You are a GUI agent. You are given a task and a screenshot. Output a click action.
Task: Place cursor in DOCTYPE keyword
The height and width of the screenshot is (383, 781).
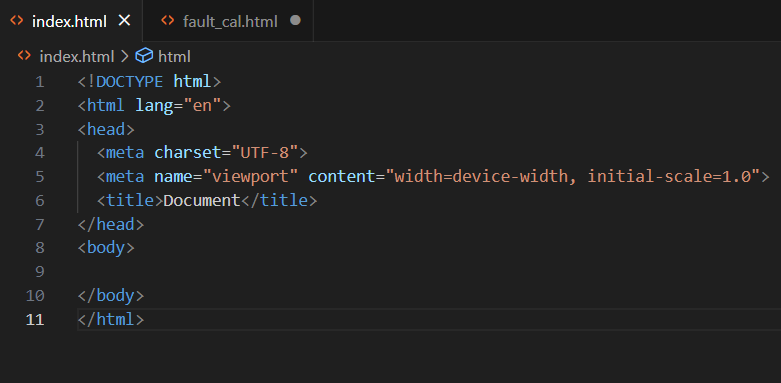[130, 82]
